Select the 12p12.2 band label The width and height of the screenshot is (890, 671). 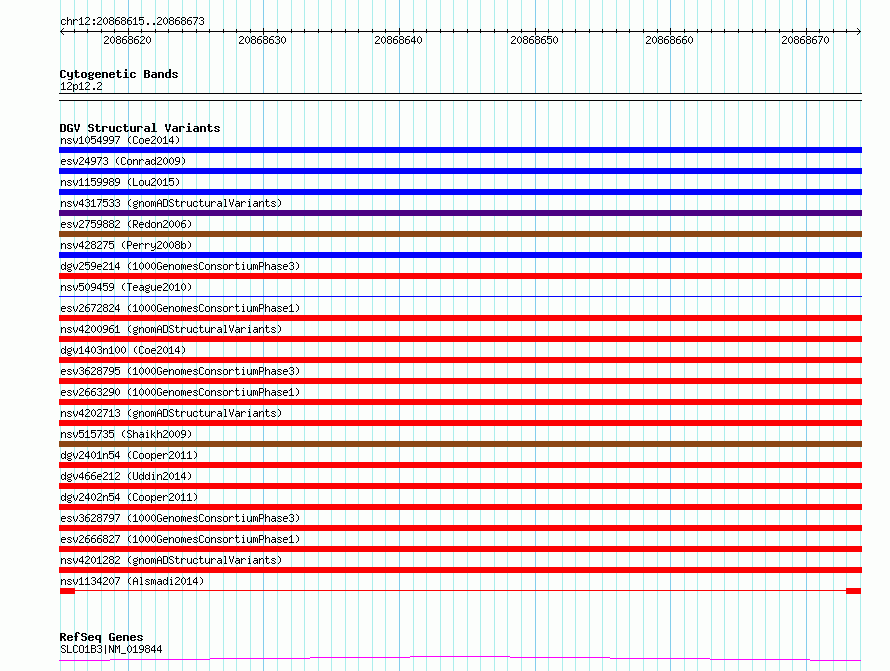pyautogui.click(x=81, y=86)
